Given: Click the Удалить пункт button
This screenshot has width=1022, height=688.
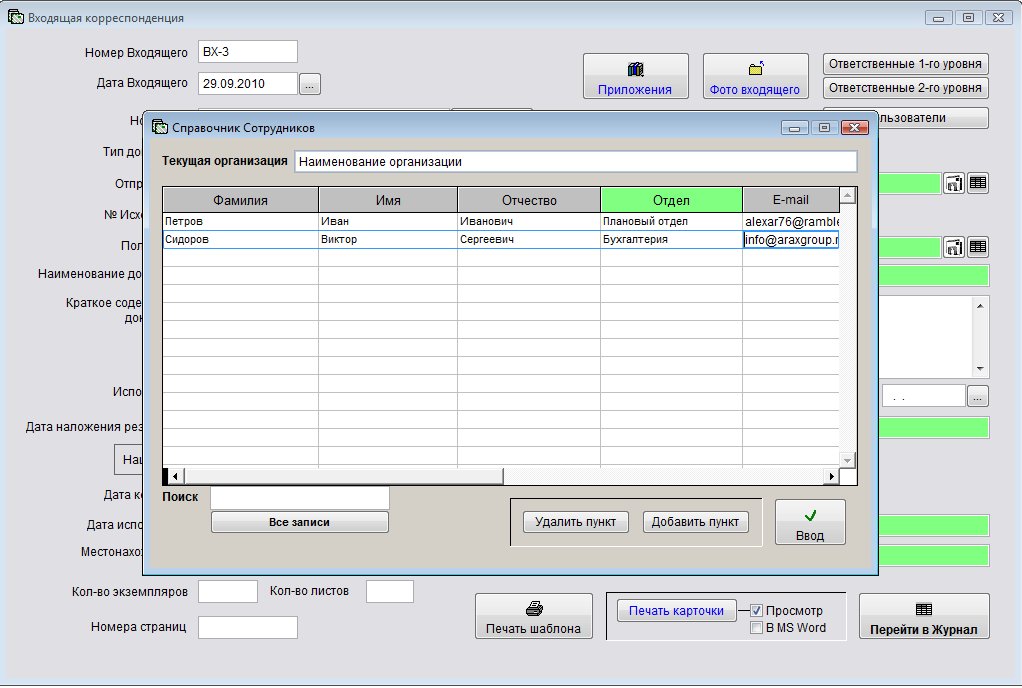Looking at the screenshot, I should [x=576, y=522].
